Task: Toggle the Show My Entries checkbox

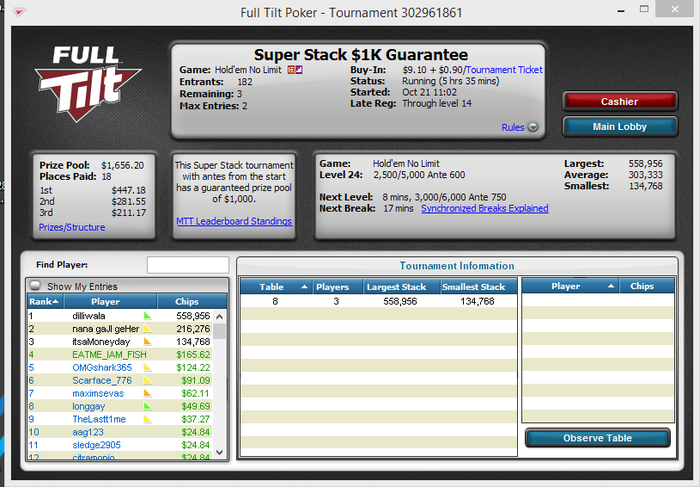Action: [x=35, y=286]
